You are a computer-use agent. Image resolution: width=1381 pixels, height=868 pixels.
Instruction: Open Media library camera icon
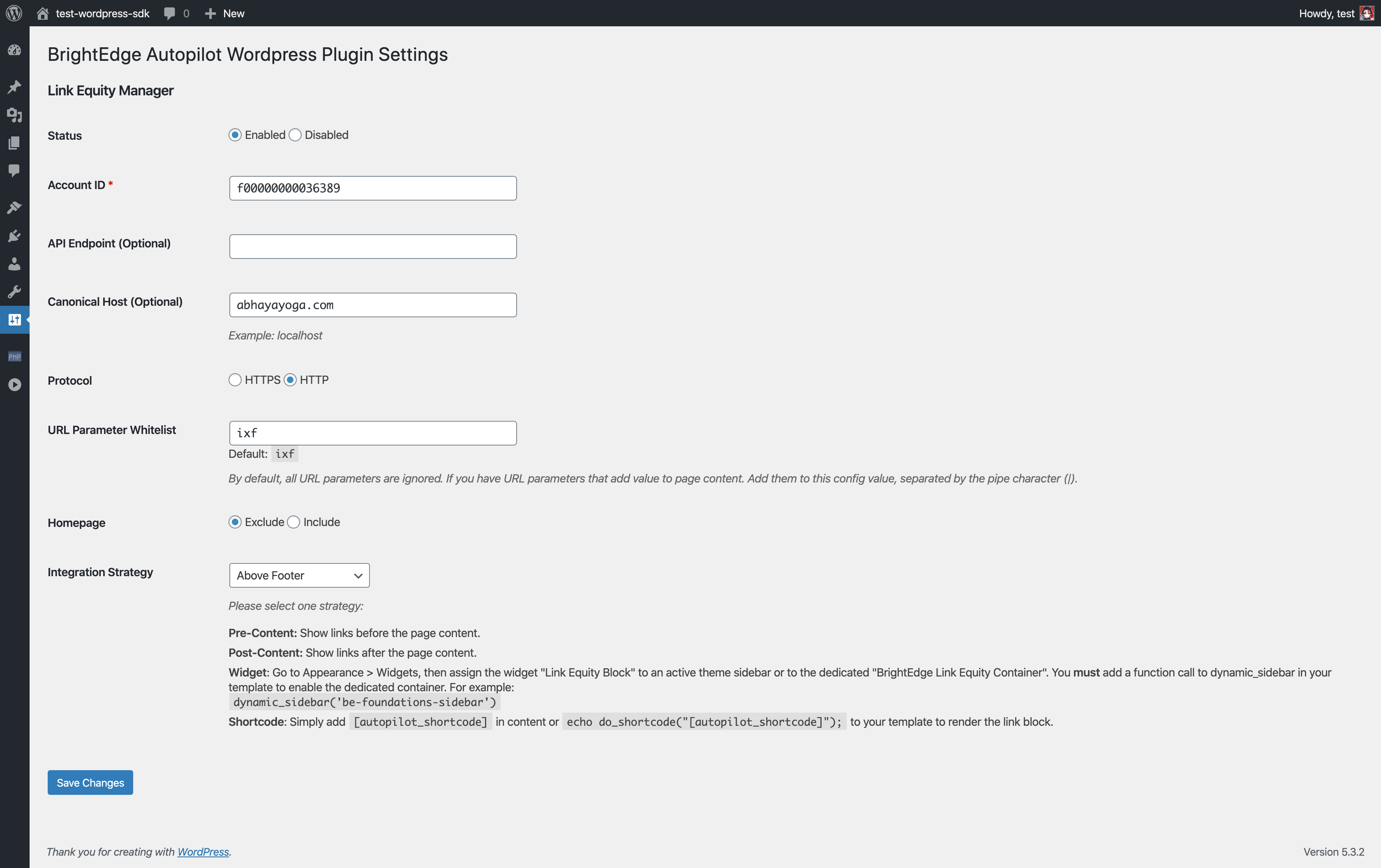tap(14, 115)
